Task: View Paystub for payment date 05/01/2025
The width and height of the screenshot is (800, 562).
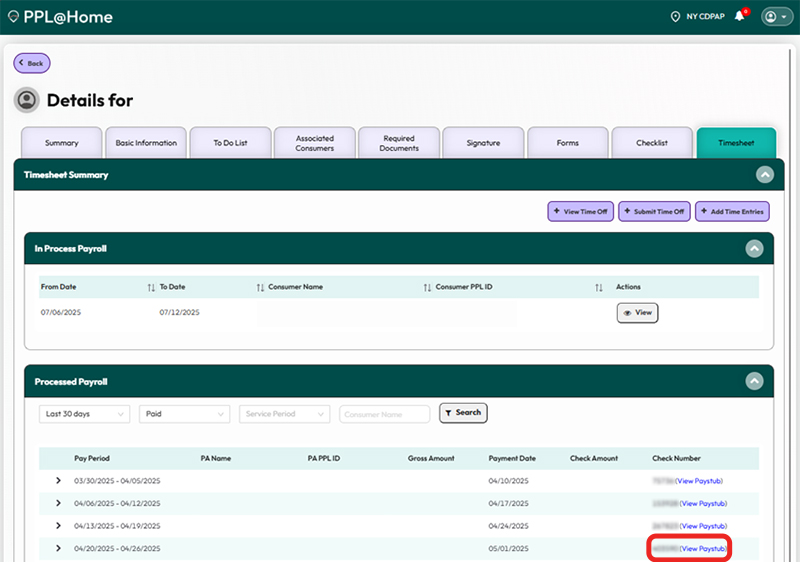Action: [x=703, y=549]
